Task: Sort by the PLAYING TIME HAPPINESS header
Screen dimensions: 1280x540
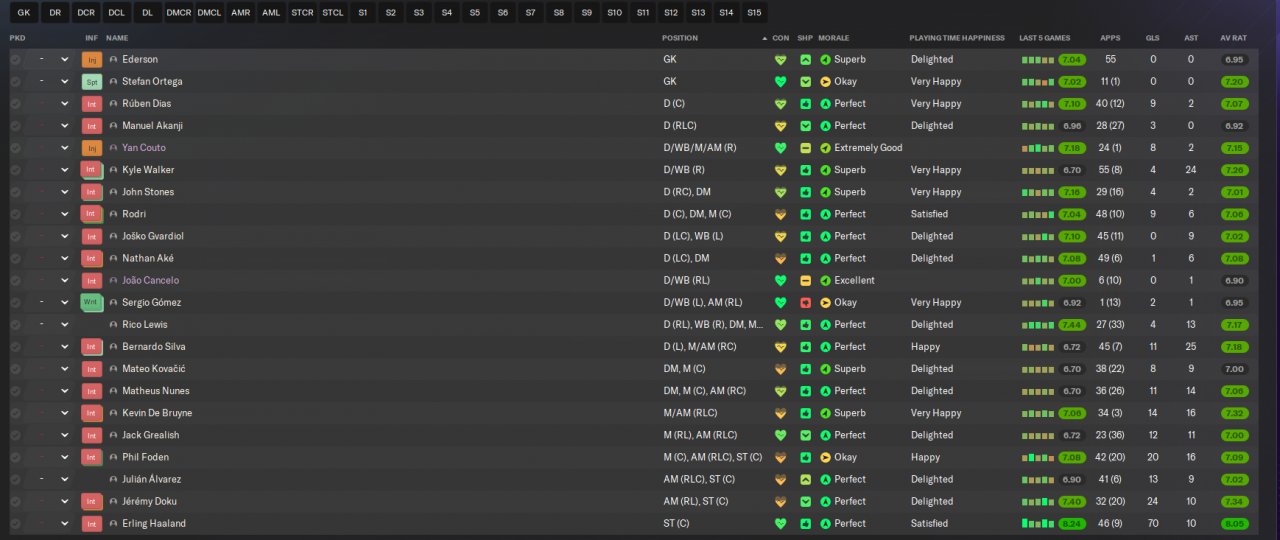Action: click(x=957, y=38)
